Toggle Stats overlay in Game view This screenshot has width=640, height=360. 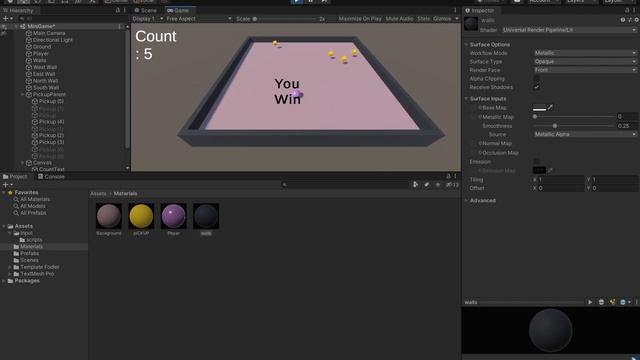(x=423, y=19)
